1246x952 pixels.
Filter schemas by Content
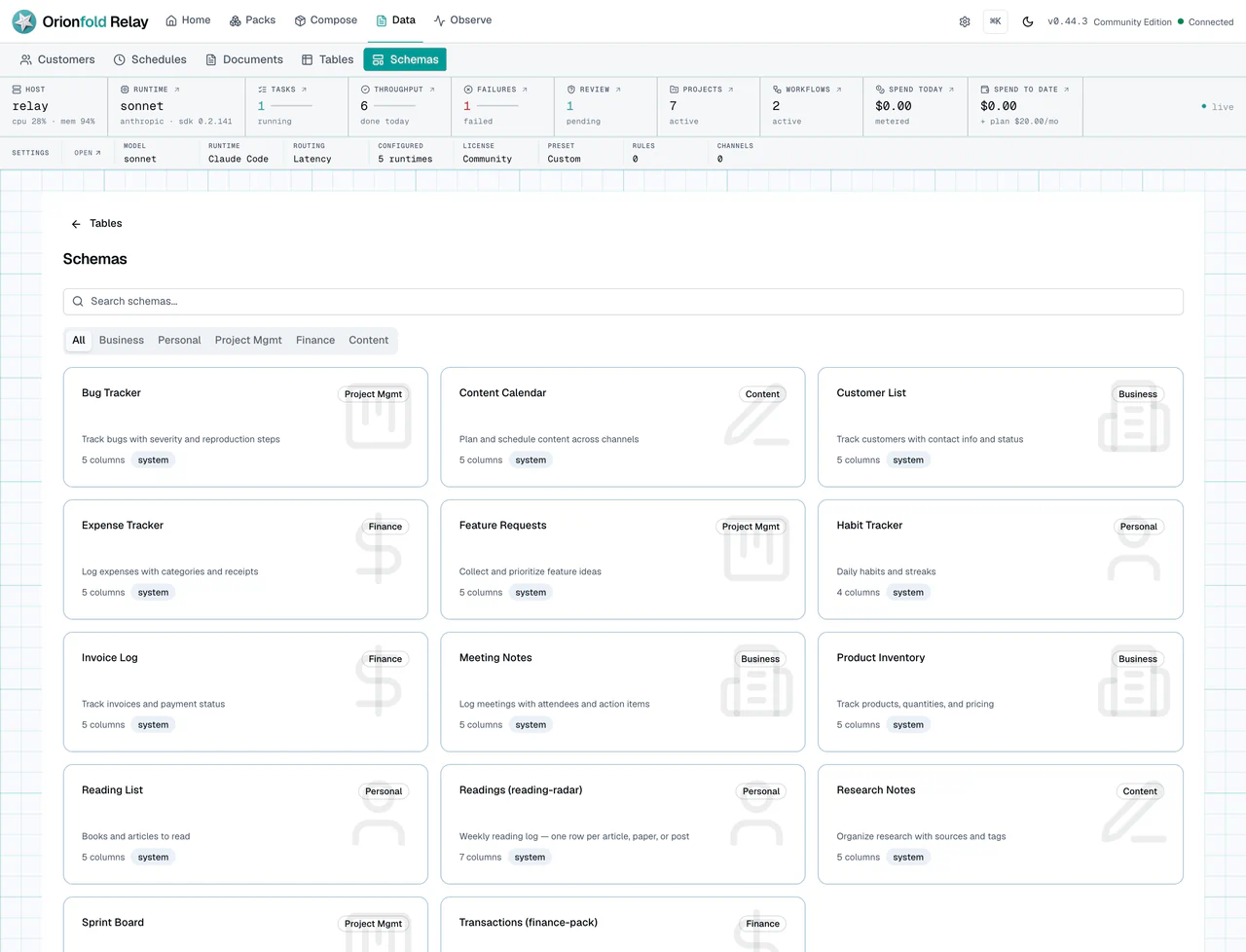coord(369,341)
